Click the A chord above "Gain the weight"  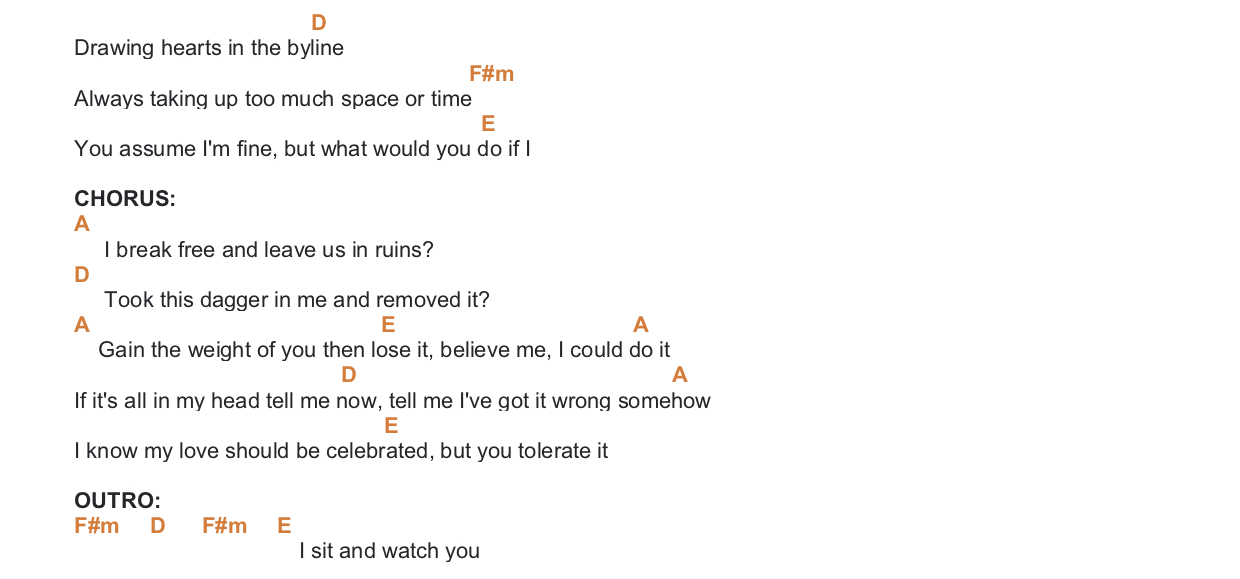pos(82,325)
